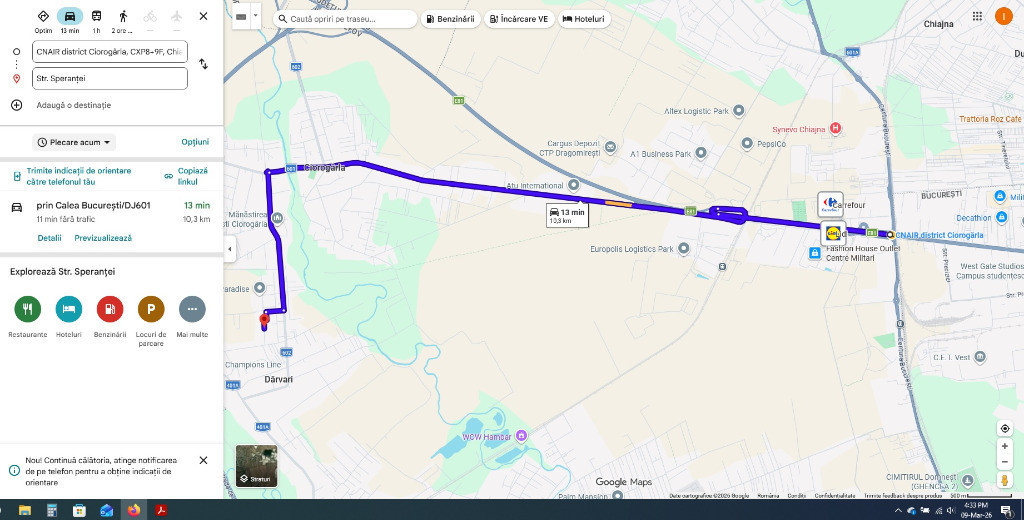Open the Opțiuni route options
1024x520 pixels.
(x=195, y=142)
